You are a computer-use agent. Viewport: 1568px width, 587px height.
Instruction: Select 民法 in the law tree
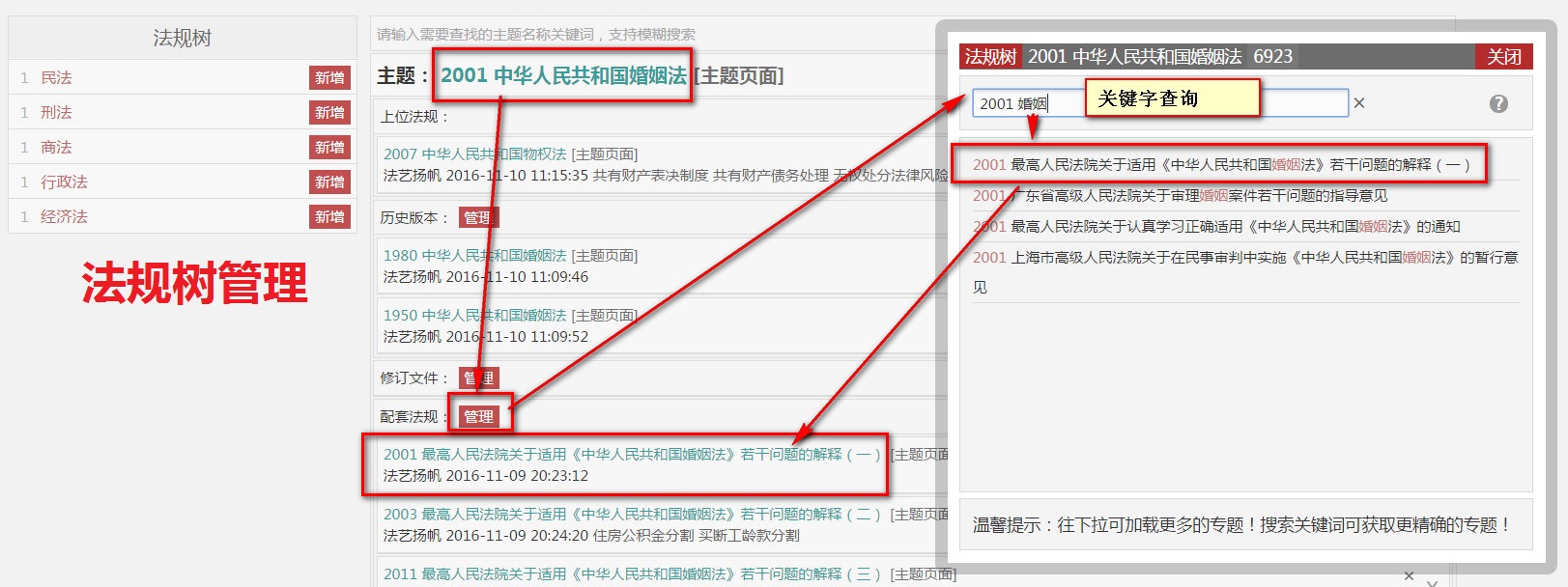(x=56, y=78)
